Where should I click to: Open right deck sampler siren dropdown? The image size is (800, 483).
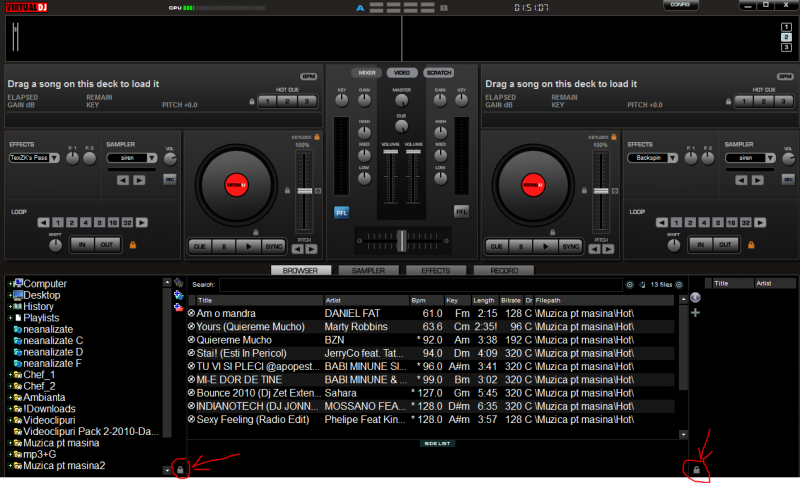(750, 158)
